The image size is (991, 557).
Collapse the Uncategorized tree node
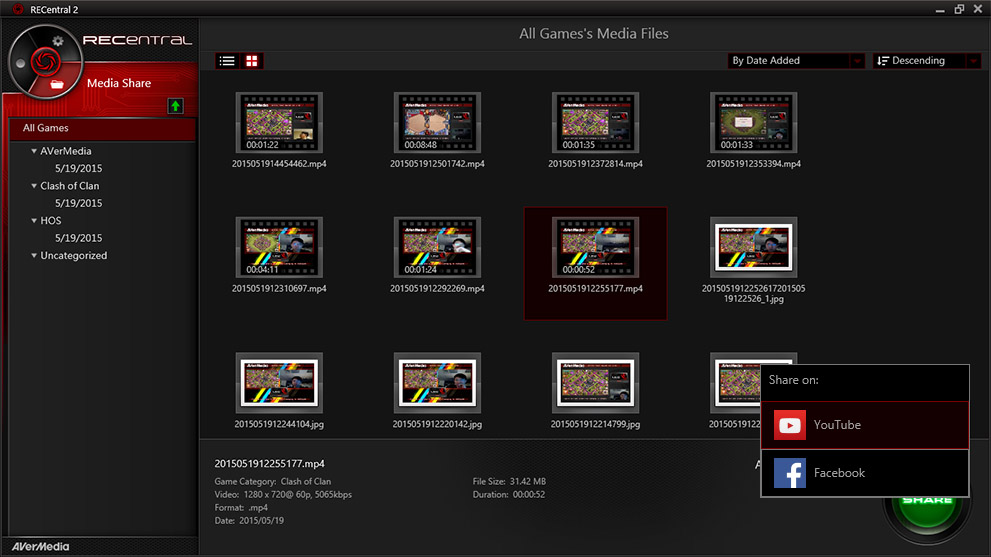point(34,255)
